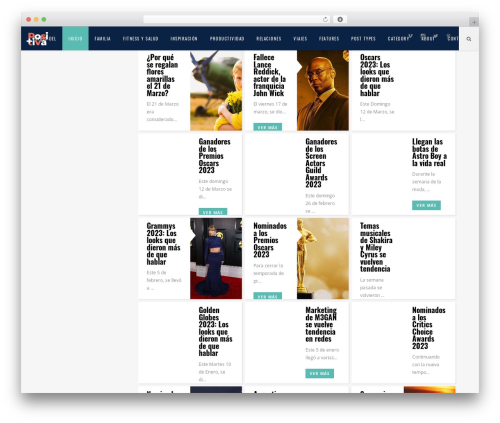This screenshot has height=423, width=500.
Task: Click excerpt 'Este 5 de enero llegó a varias'
Action: click(322, 354)
